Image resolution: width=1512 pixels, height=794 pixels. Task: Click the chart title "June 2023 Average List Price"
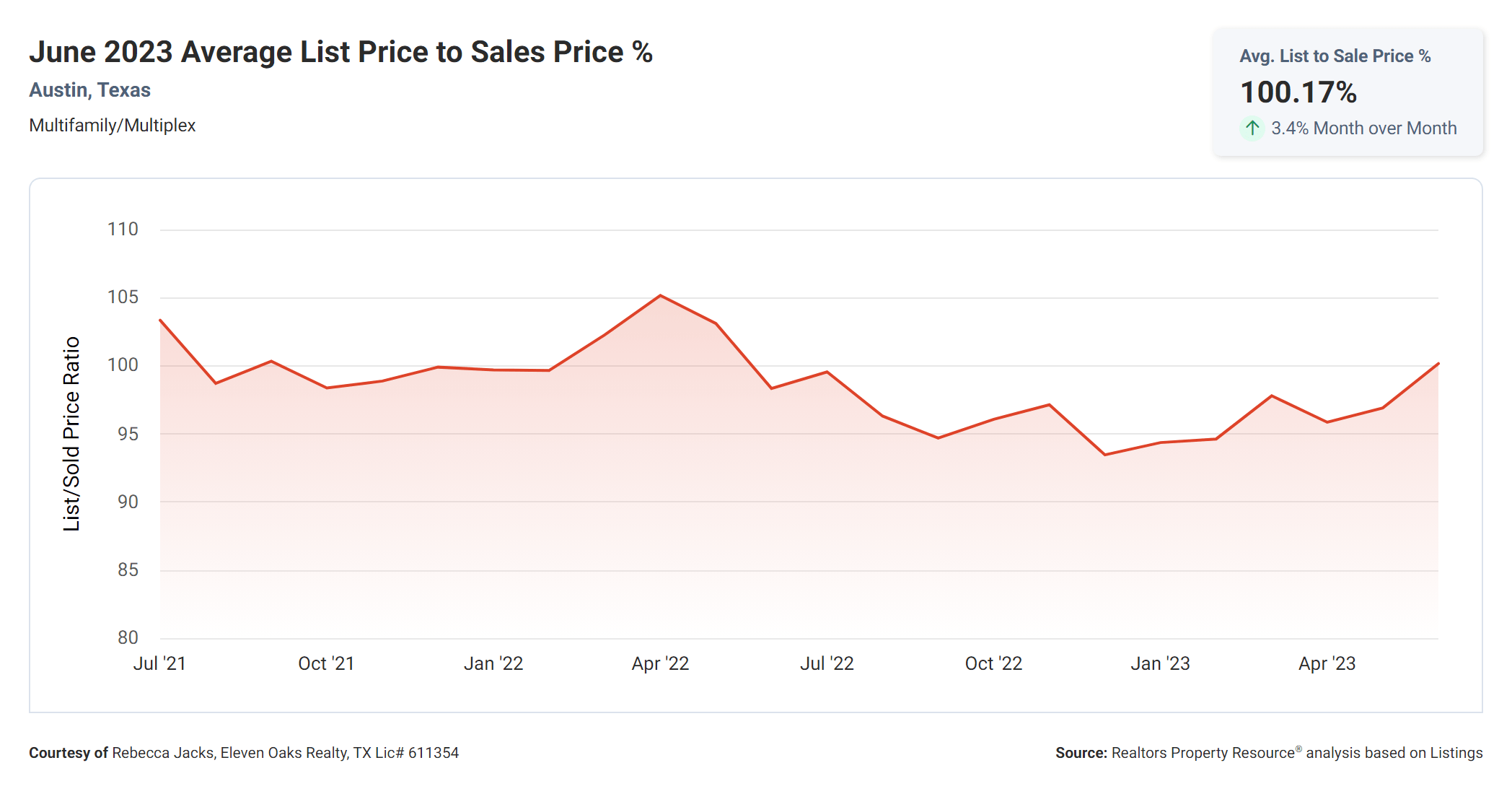point(340,52)
